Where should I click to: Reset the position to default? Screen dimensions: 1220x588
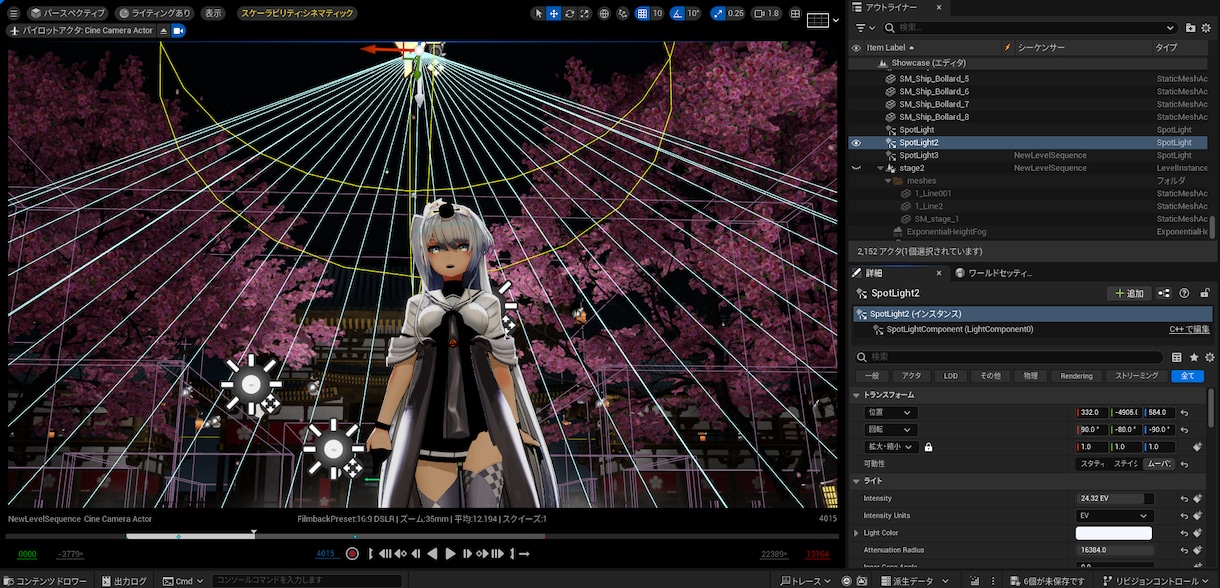1185,413
